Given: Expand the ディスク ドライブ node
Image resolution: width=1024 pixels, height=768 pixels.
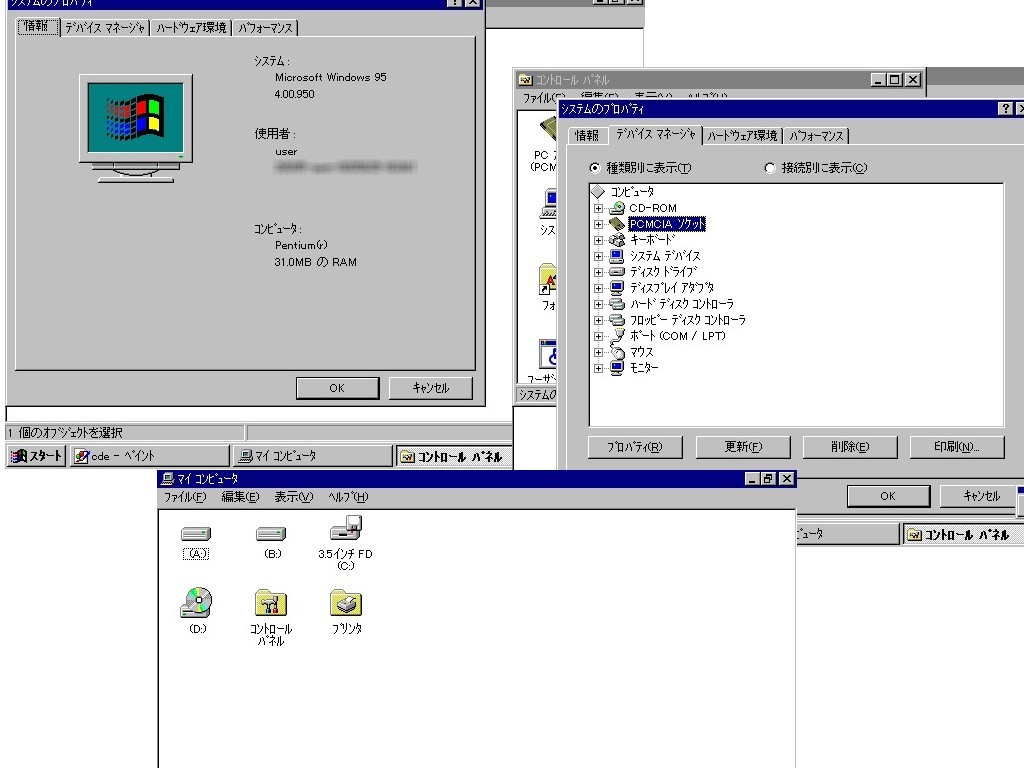Looking at the screenshot, I should click(x=598, y=272).
